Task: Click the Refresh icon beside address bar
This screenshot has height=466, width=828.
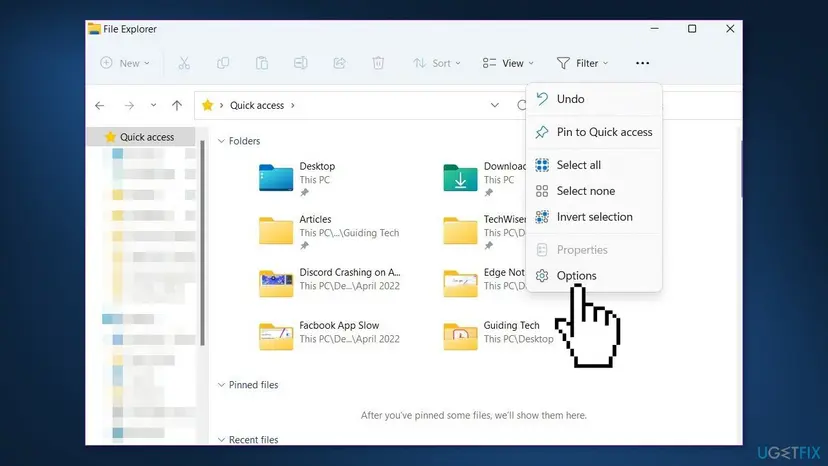Action: click(x=521, y=105)
